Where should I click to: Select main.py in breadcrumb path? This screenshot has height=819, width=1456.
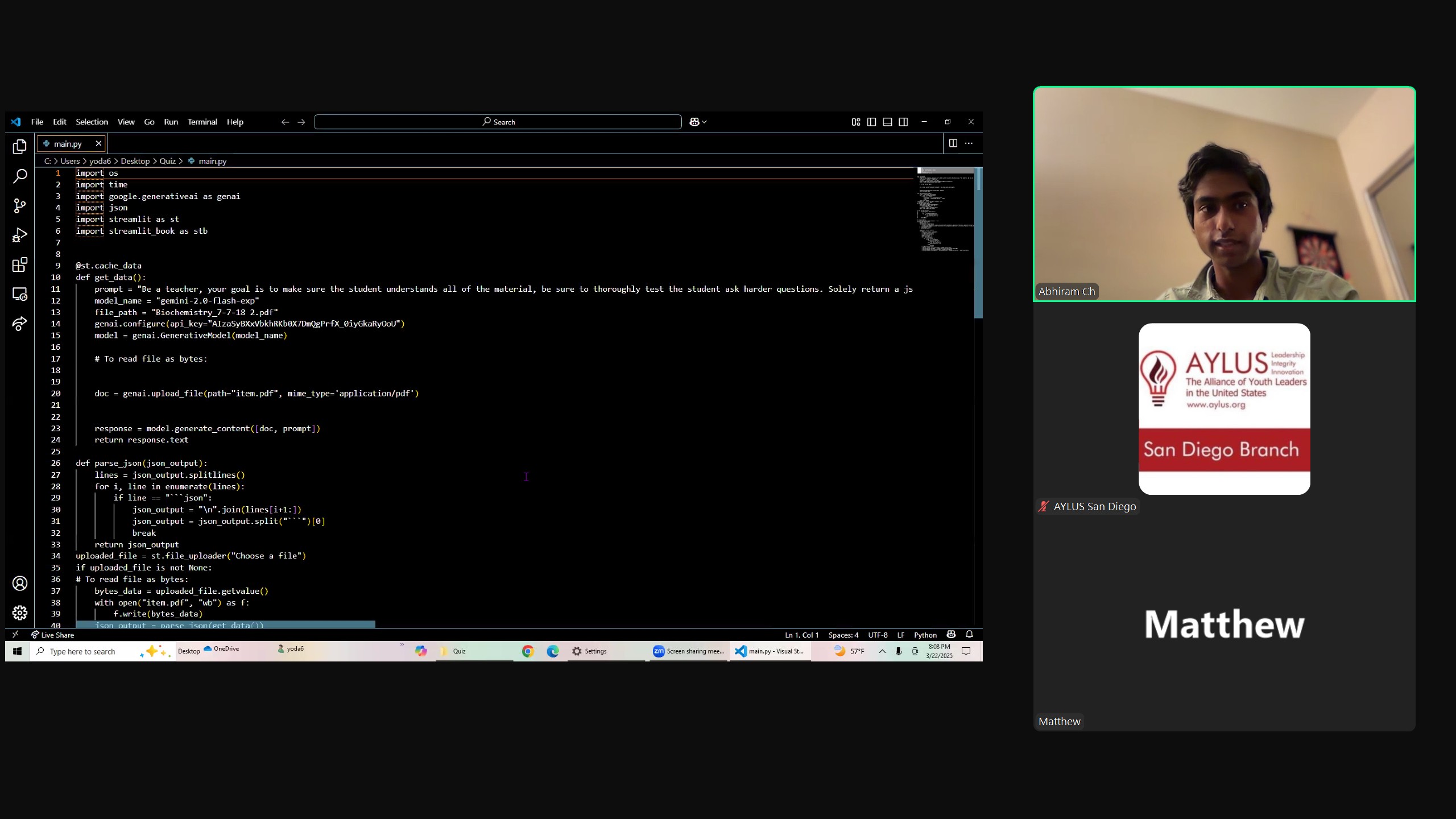[x=212, y=161]
